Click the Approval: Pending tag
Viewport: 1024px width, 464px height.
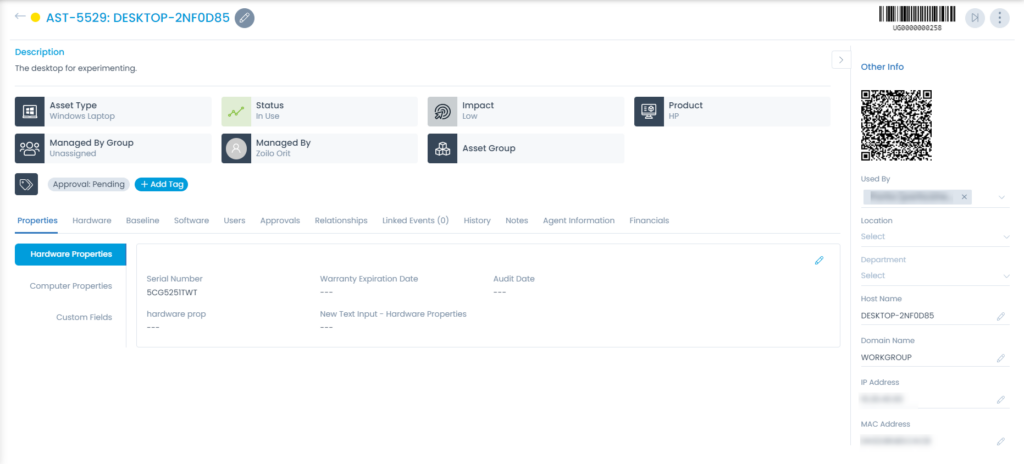89,184
